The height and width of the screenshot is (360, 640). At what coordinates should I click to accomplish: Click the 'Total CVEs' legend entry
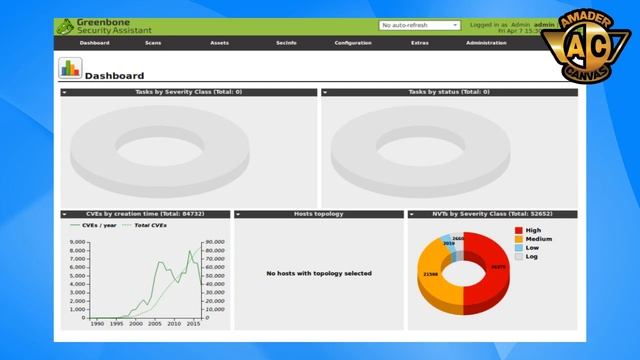144,225
